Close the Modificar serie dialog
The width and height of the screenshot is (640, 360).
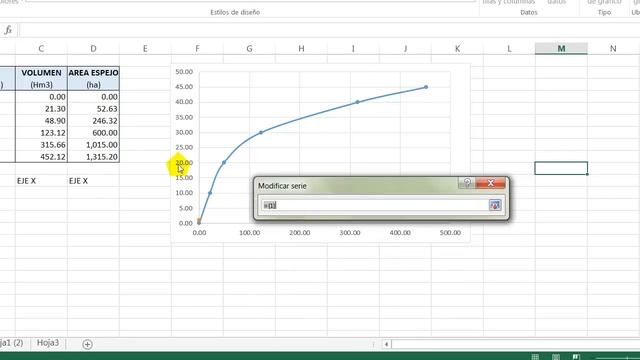tap(491, 183)
